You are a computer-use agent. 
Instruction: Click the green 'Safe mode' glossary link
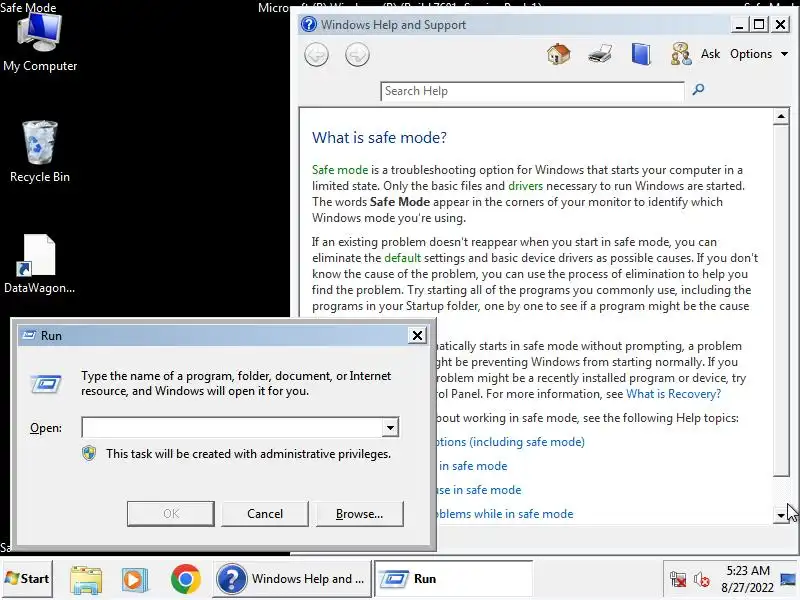[340, 170]
